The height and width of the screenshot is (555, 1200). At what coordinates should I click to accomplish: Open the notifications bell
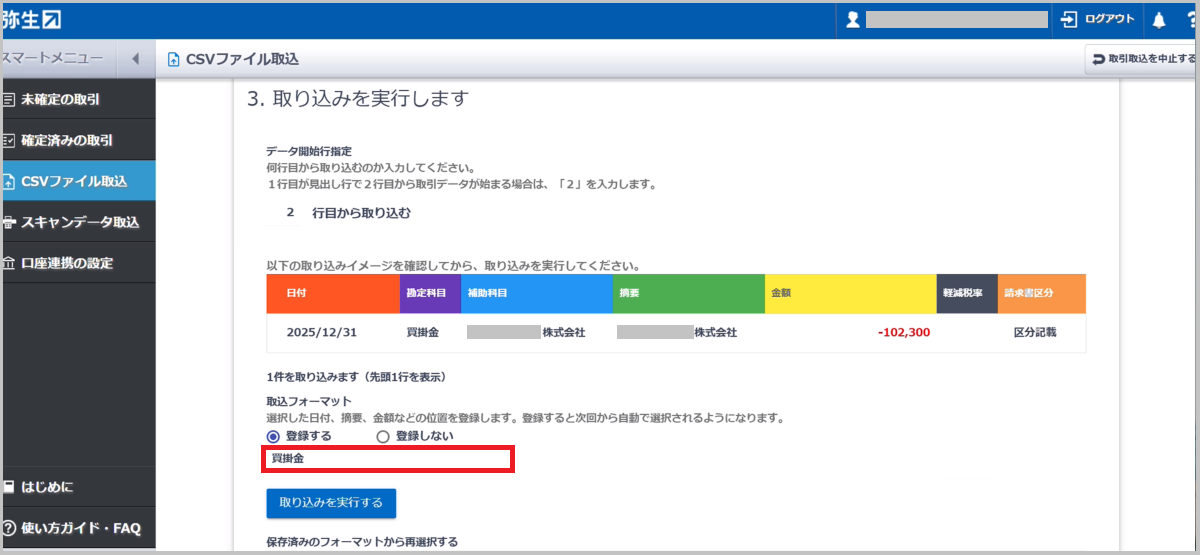tap(1159, 19)
